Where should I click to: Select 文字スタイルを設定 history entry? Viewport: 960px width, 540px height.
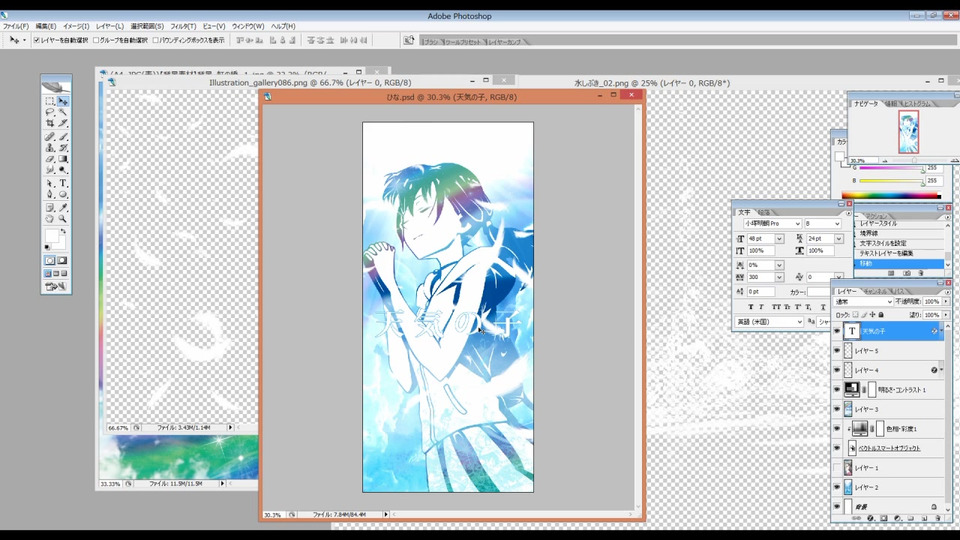(899, 243)
